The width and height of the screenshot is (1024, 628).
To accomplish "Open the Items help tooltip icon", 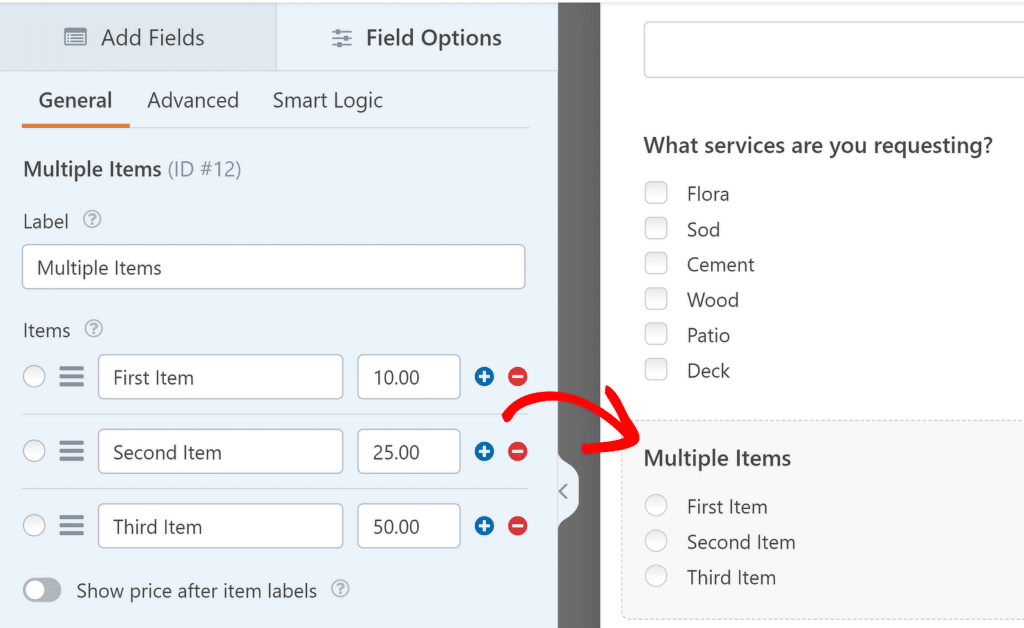I will pyautogui.click(x=94, y=328).
